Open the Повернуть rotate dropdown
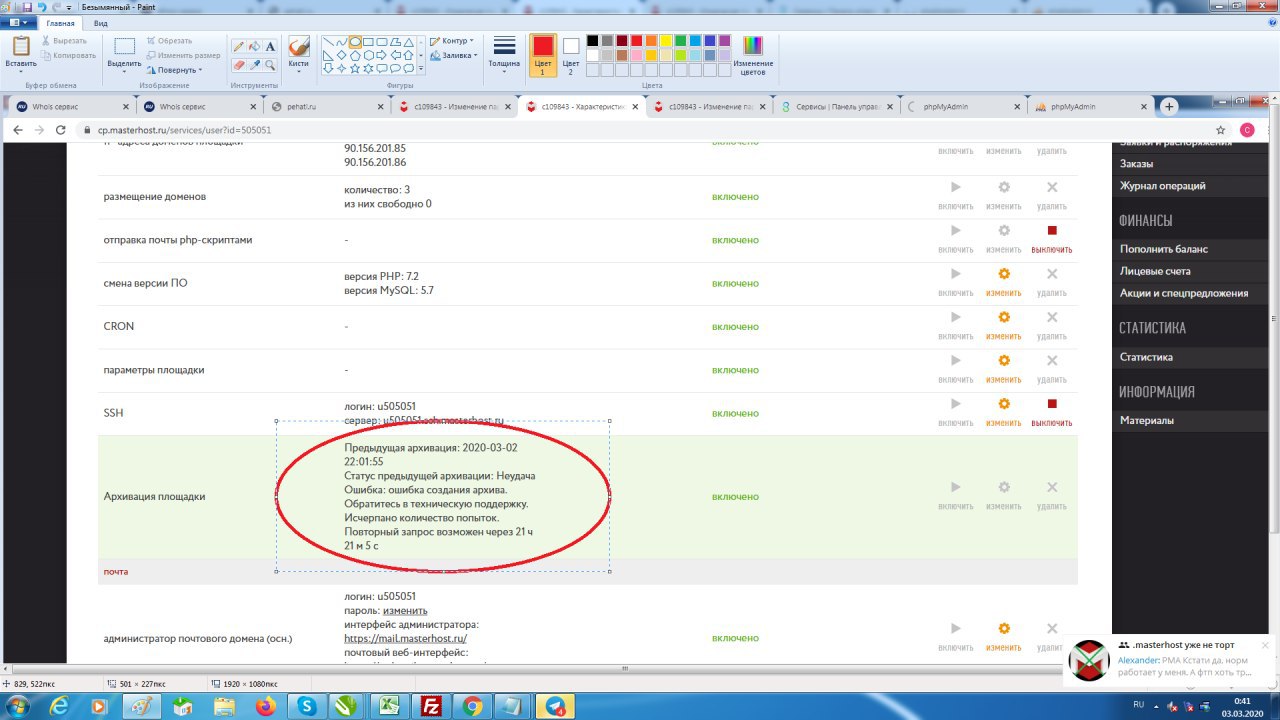This screenshot has width=1280, height=720. pyautogui.click(x=174, y=70)
